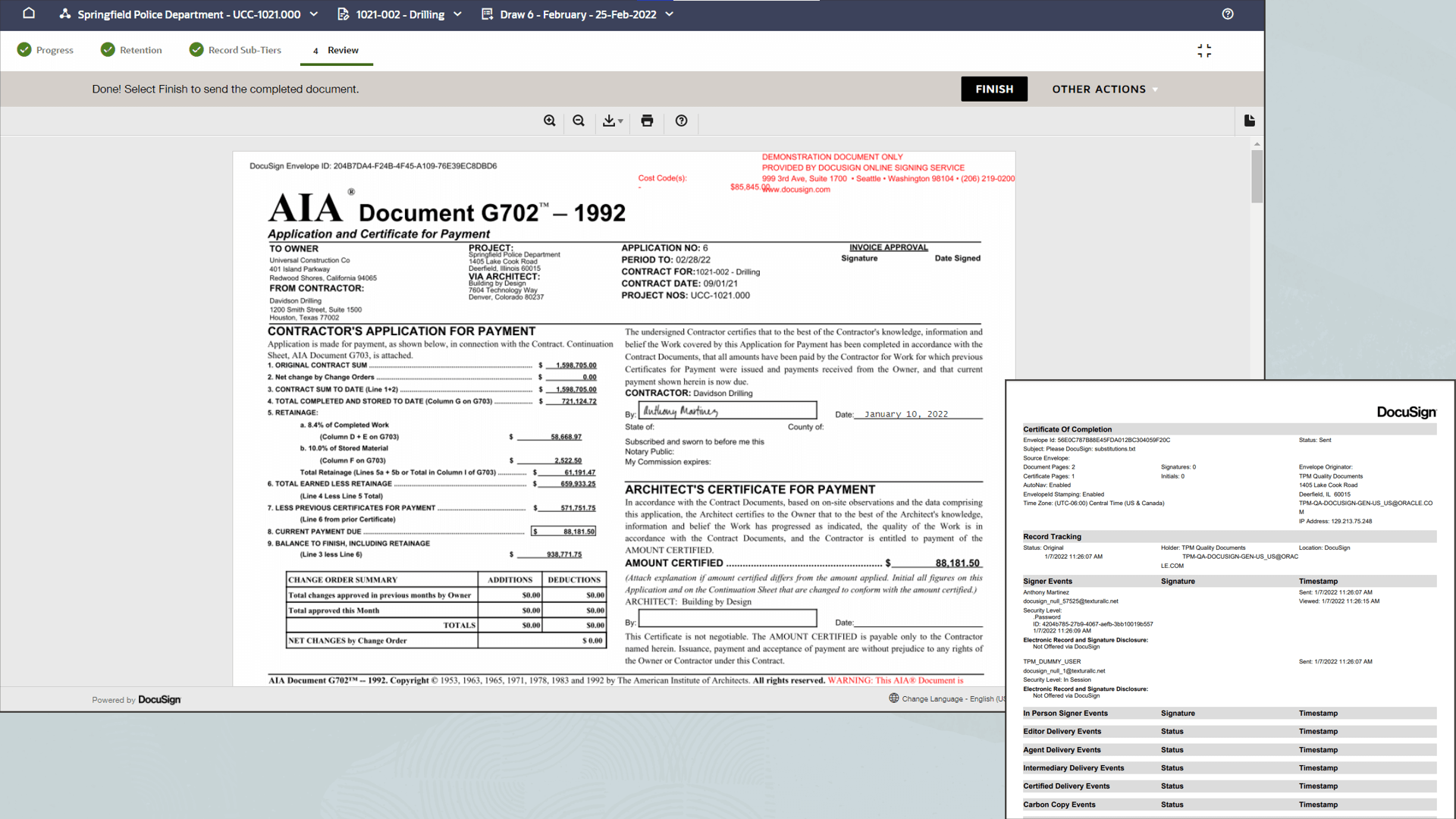Print the AIA G702 document
Viewport: 1456px width, 819px height.
click(647, 121)
